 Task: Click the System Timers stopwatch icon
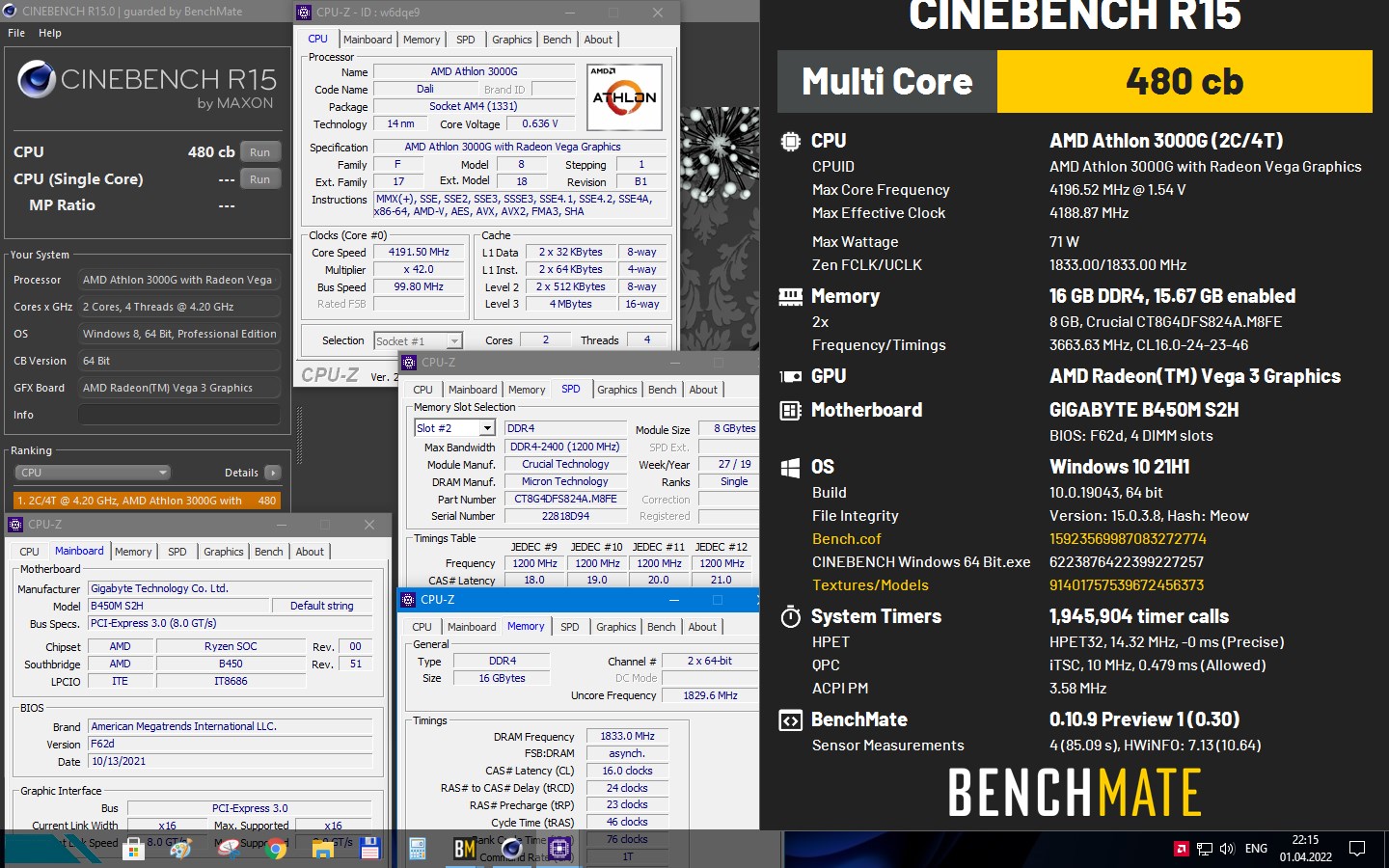790,616
